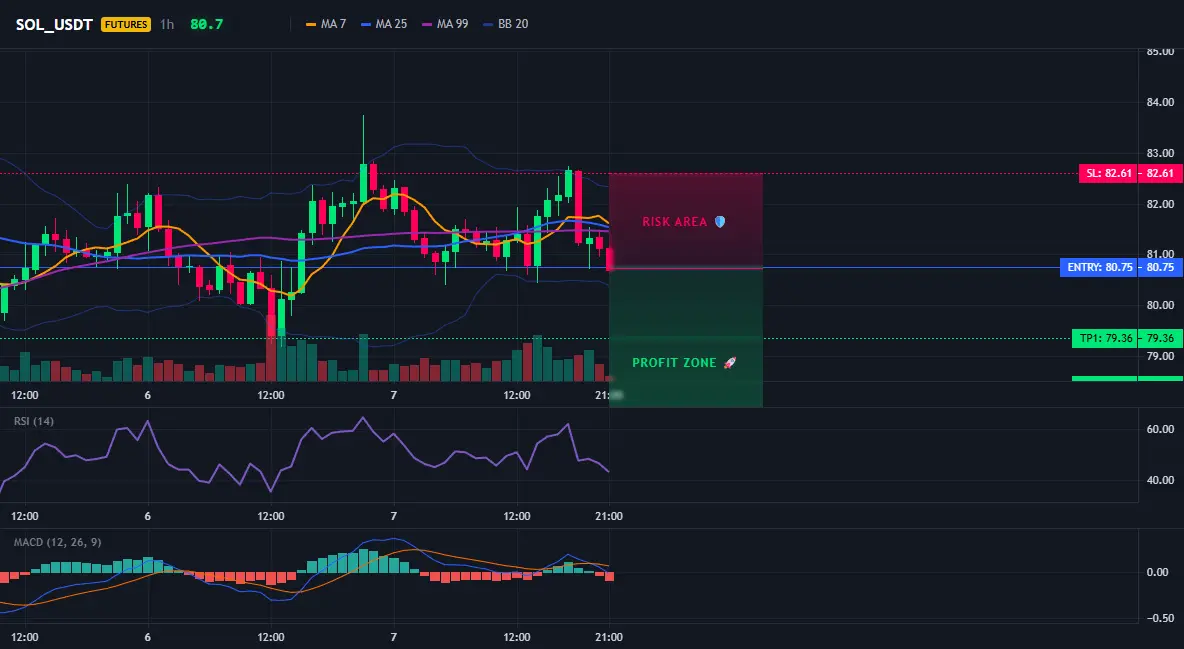Toggle the MA 25 legend entry

tap(384, 24)
